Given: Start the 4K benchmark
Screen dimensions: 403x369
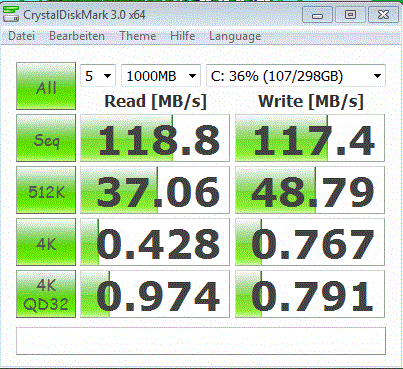Looking at the screenshot, I should point(46,242).
